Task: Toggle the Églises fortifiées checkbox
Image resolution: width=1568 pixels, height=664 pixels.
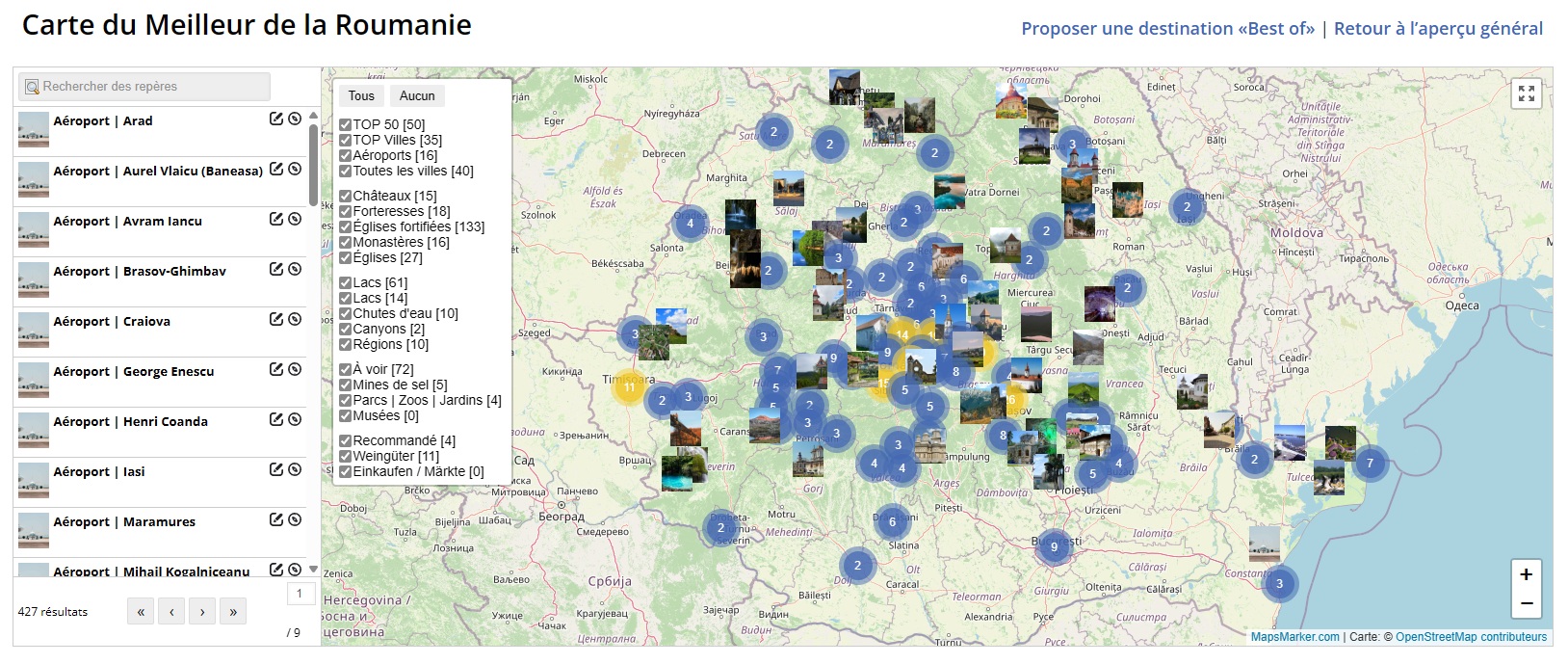Action: [x=345, y=226]
